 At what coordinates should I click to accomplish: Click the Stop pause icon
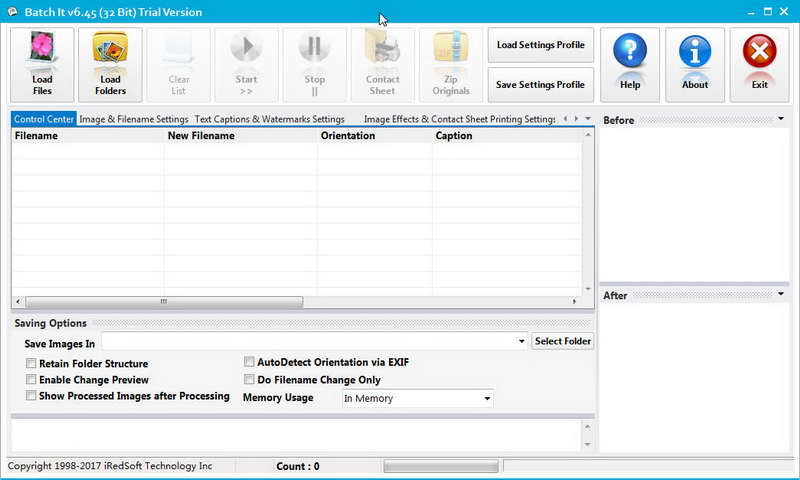(x=314, y=49)
